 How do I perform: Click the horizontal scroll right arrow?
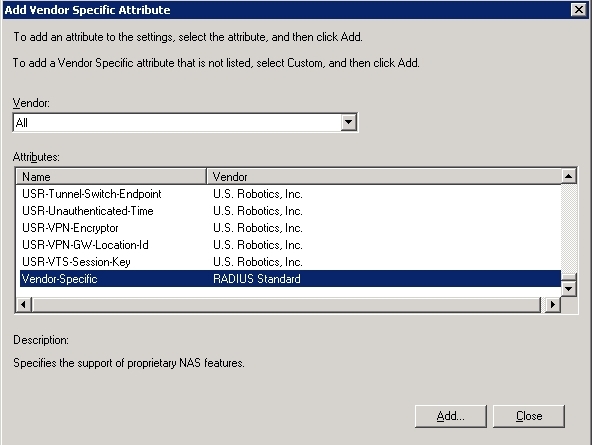(553, 304)
